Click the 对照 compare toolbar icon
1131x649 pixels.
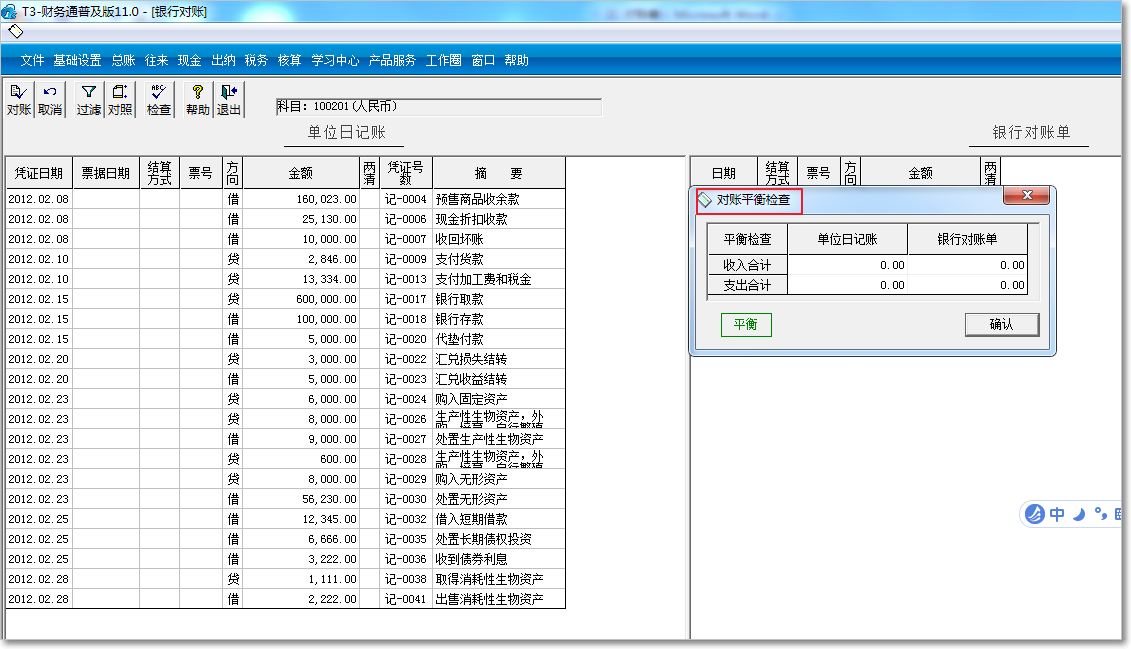[x=120, y=100]
